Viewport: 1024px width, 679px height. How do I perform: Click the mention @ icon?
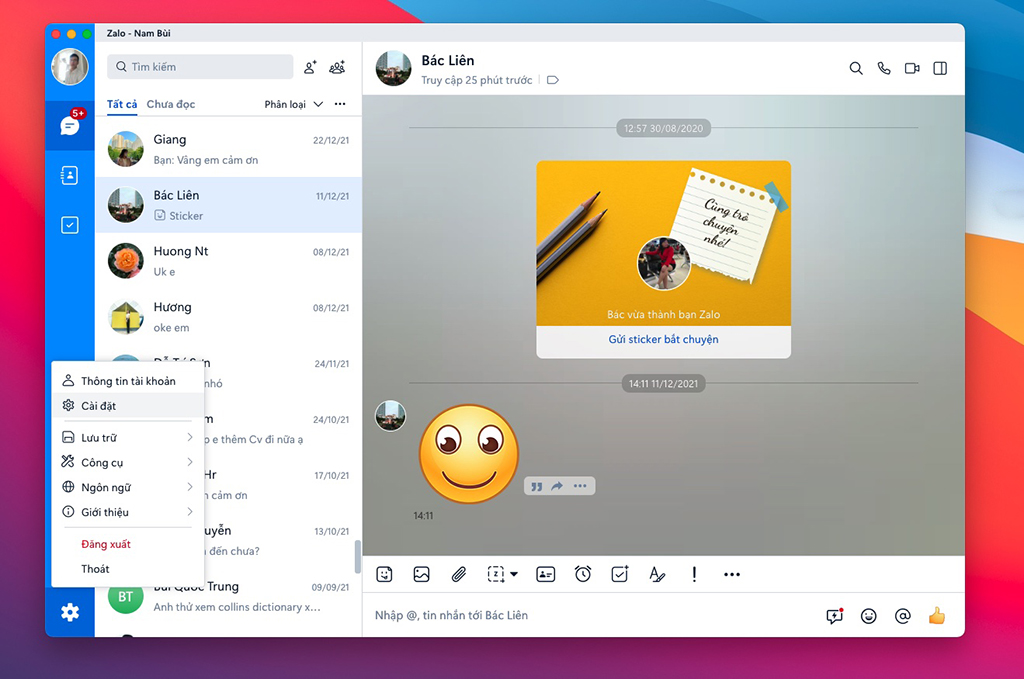point(903,616)
